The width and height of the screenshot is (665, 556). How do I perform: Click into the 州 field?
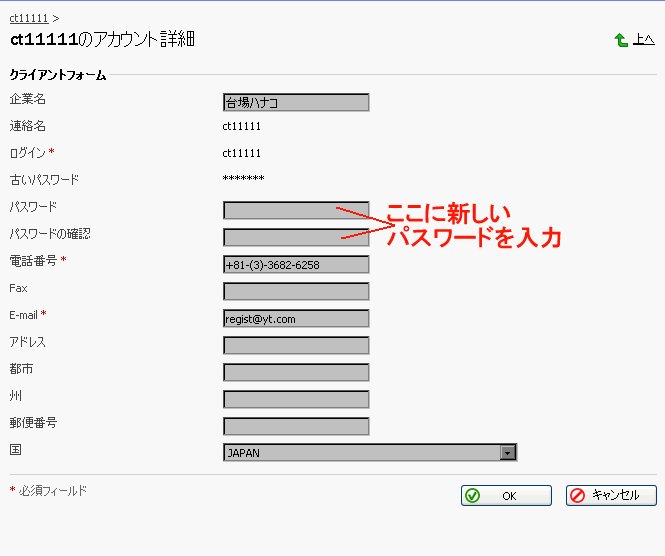(x=296, y=399)
